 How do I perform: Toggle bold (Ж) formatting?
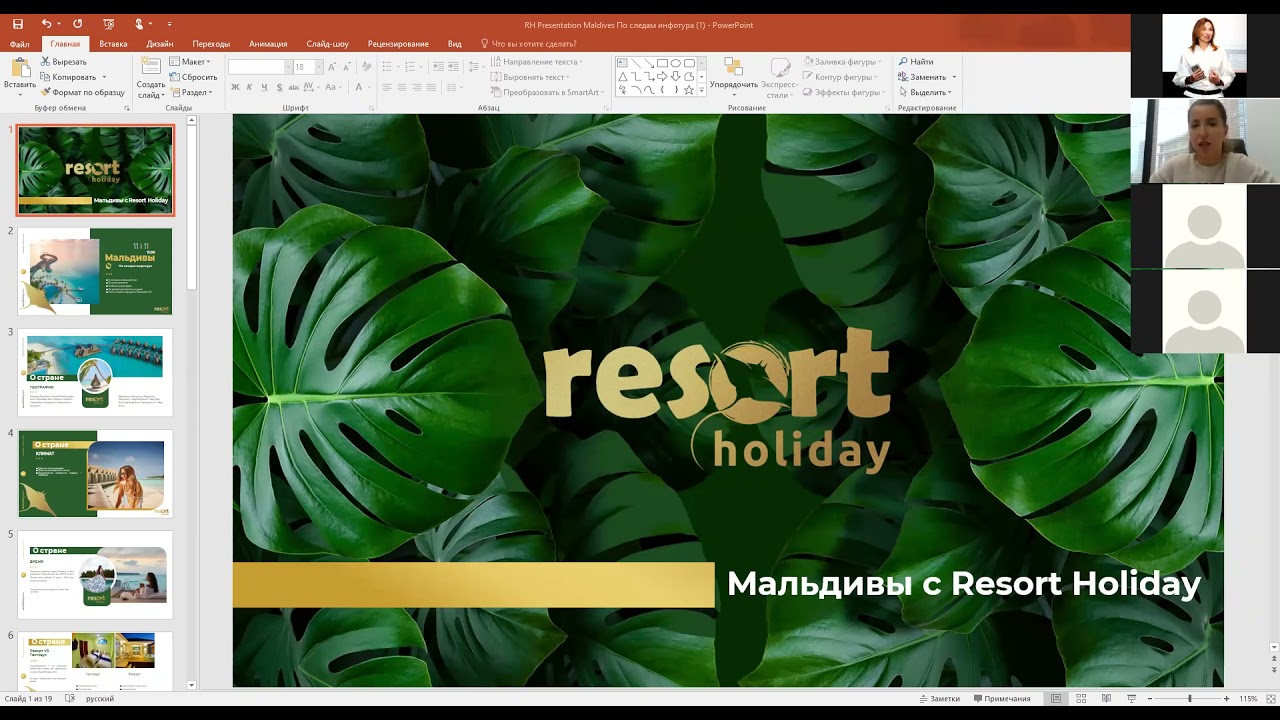tap(235, 88)
